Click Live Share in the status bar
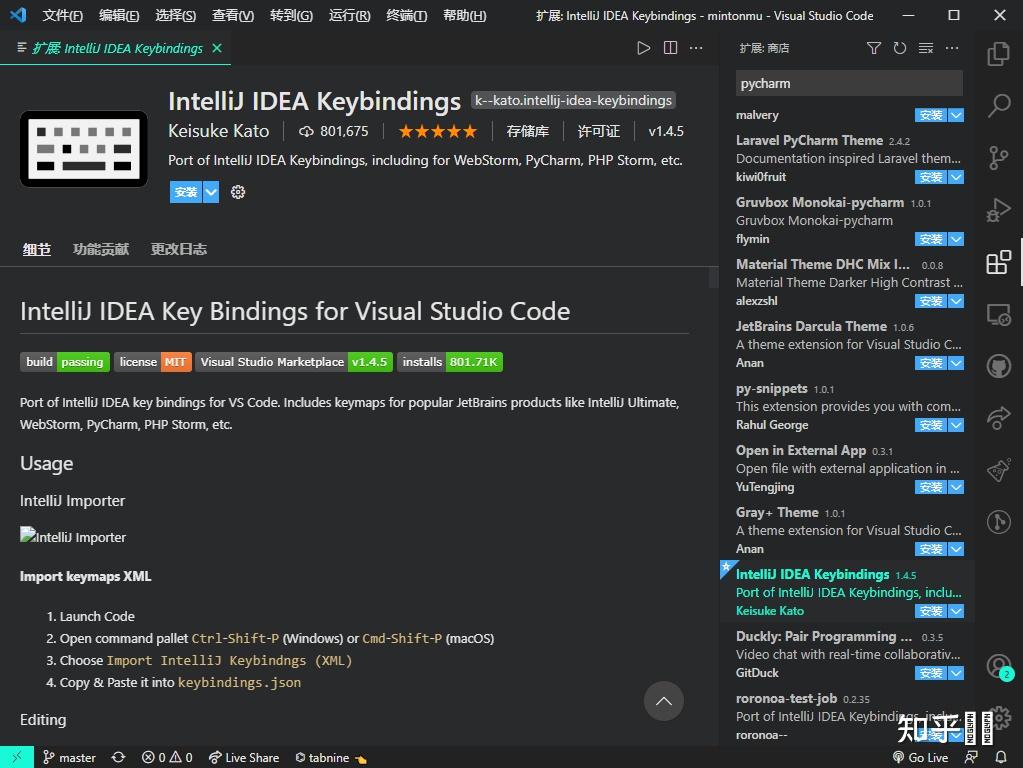 click(244, 758)
